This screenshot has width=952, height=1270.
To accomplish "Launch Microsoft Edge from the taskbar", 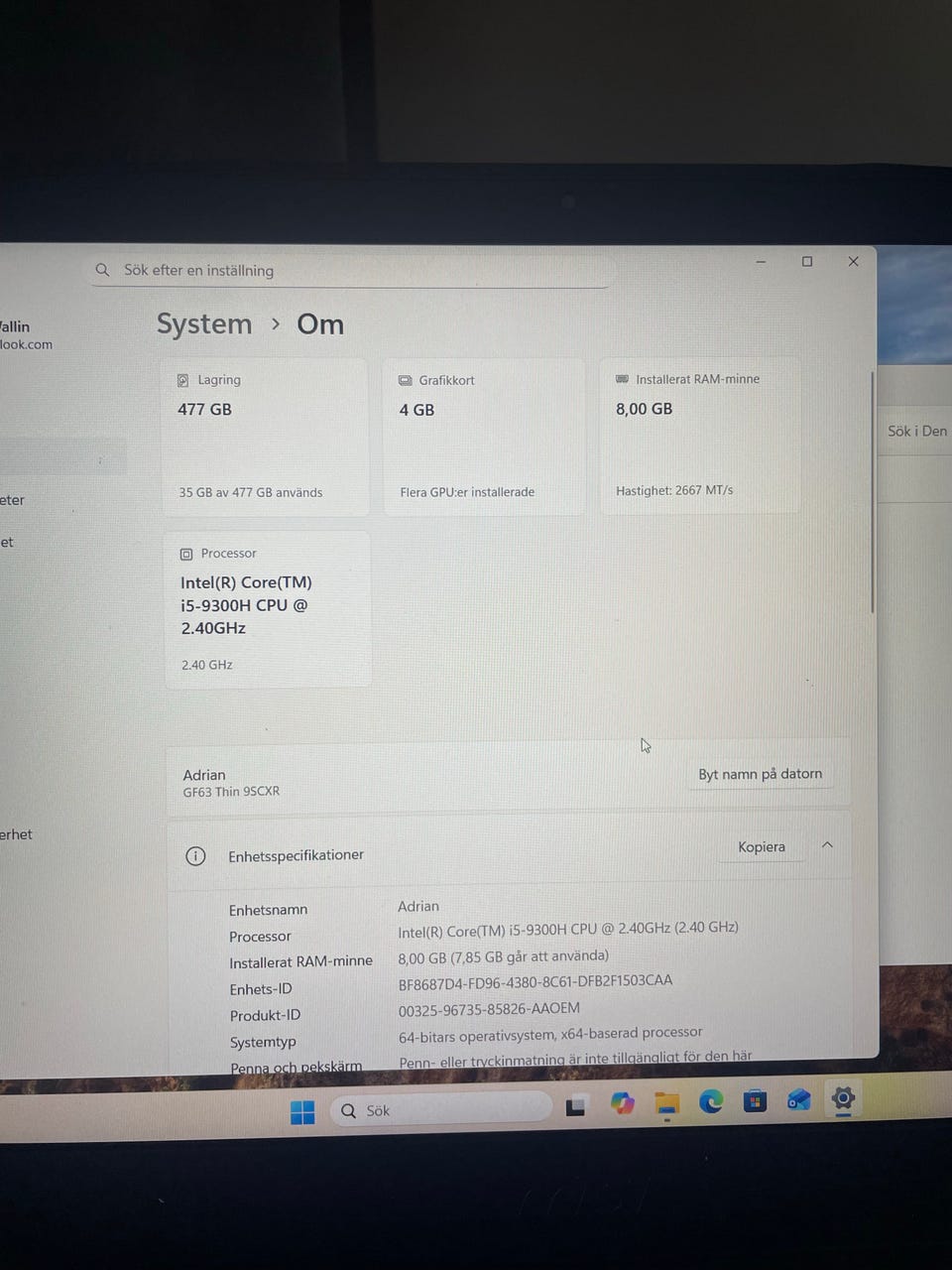I will [x=711, y=1101].
